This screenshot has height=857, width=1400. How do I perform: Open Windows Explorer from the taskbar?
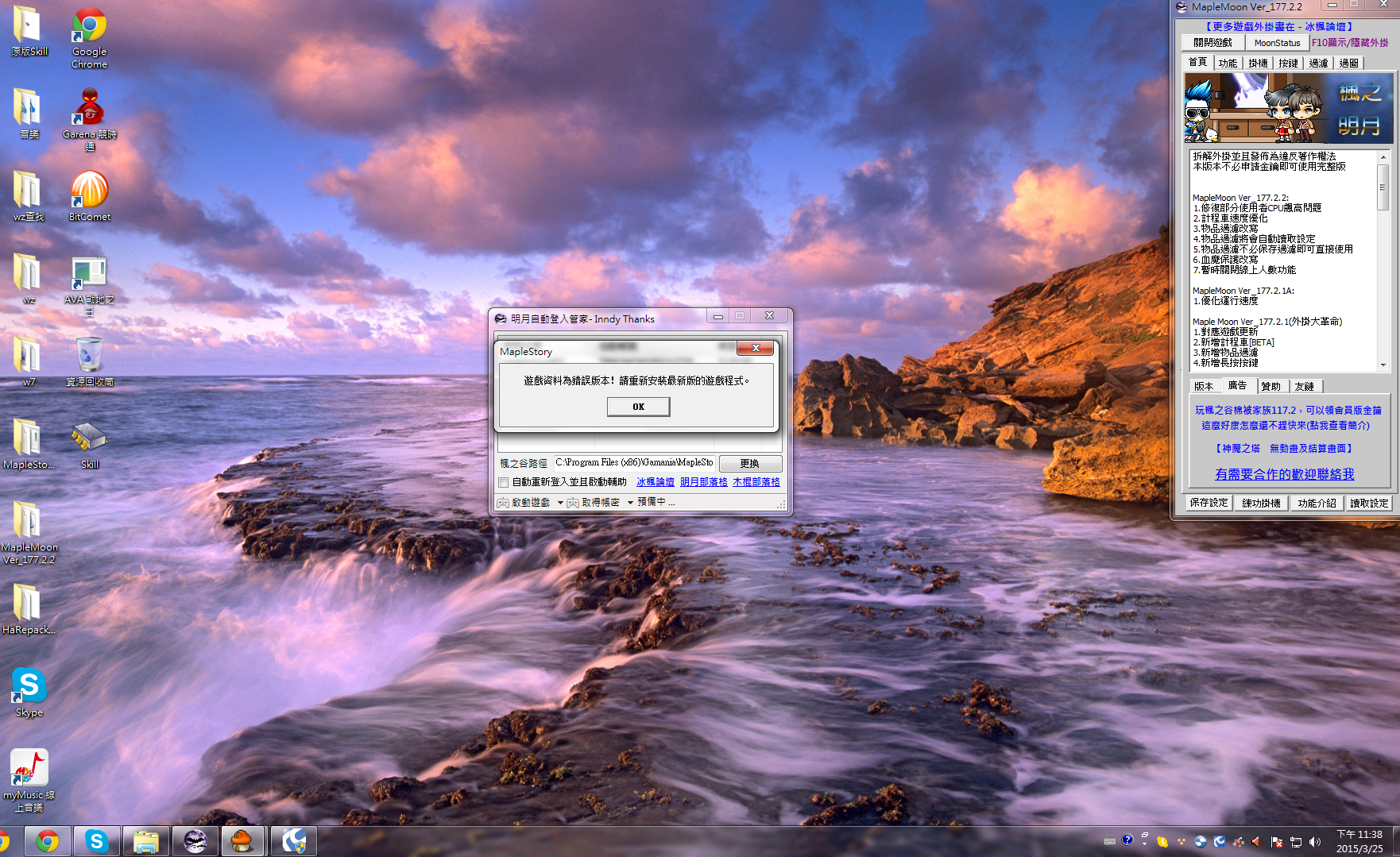point(146,841)
